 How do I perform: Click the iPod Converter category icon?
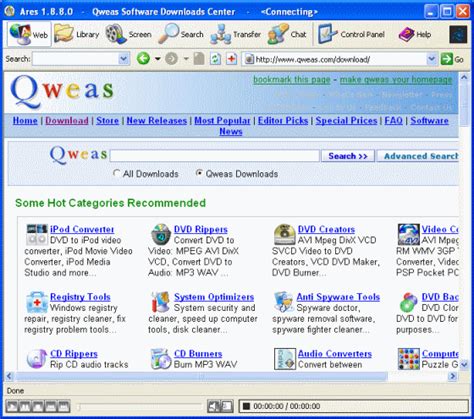click(37, 234)
